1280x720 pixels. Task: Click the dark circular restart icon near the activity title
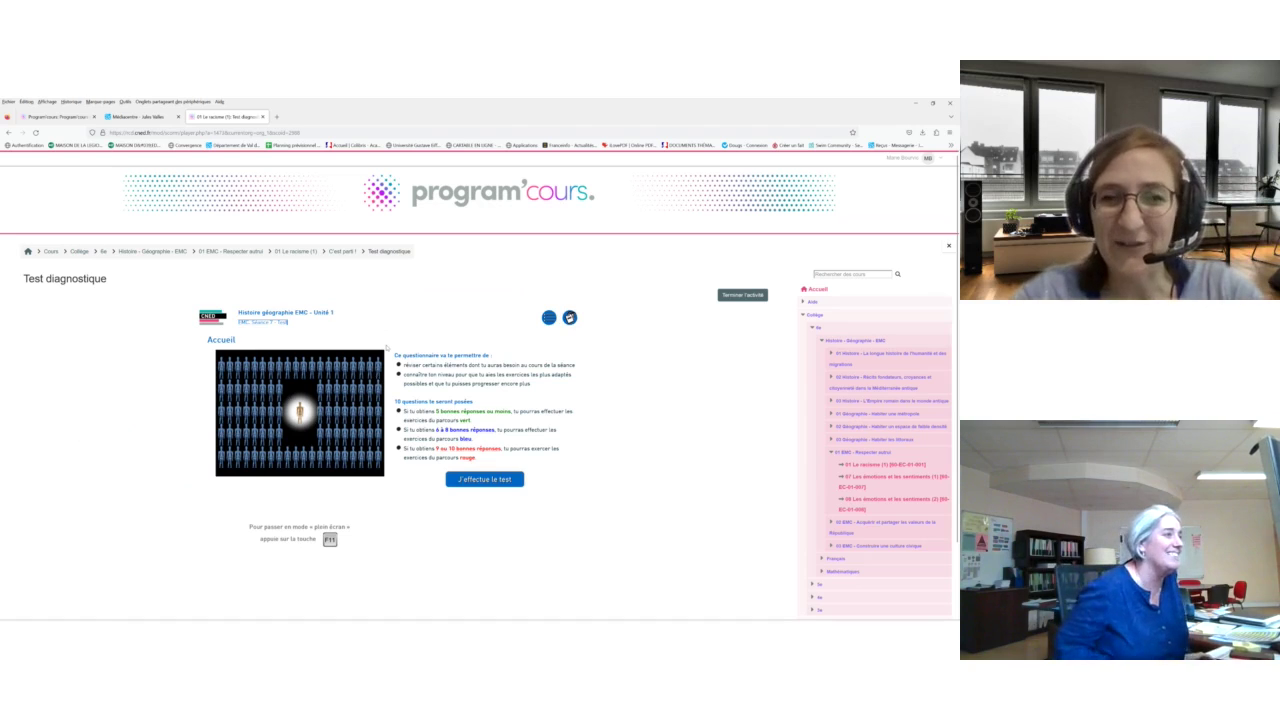569,317
